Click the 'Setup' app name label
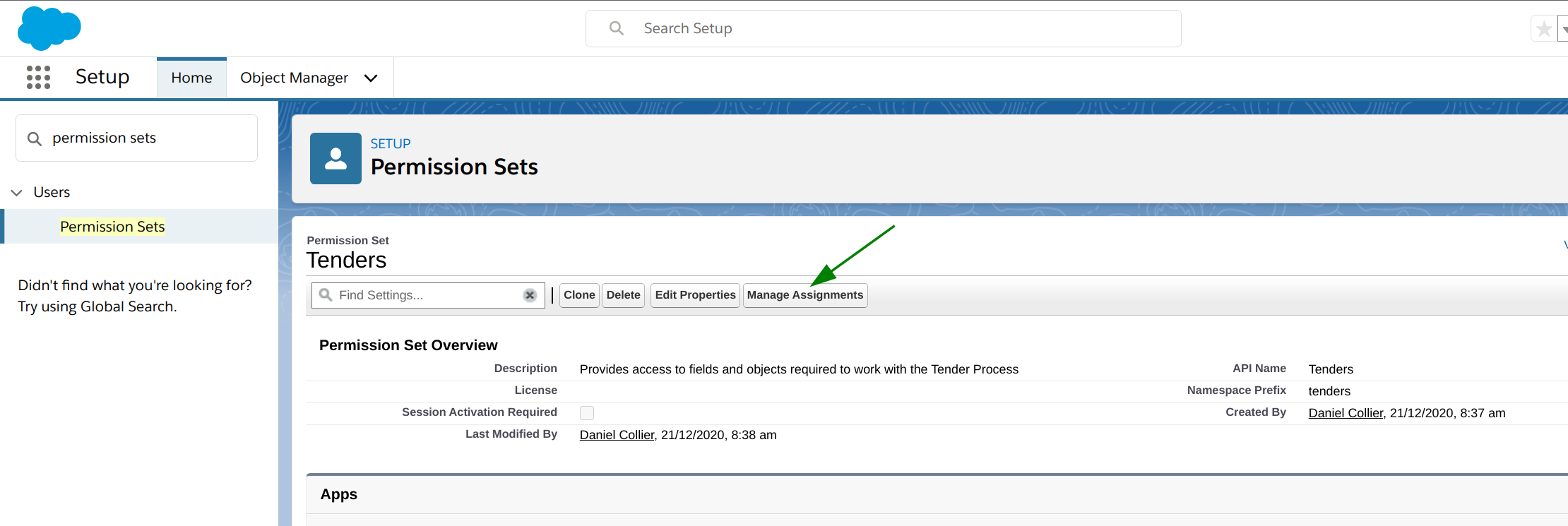The height and width of the screenshot is (526, 1568). coord(102,77)
